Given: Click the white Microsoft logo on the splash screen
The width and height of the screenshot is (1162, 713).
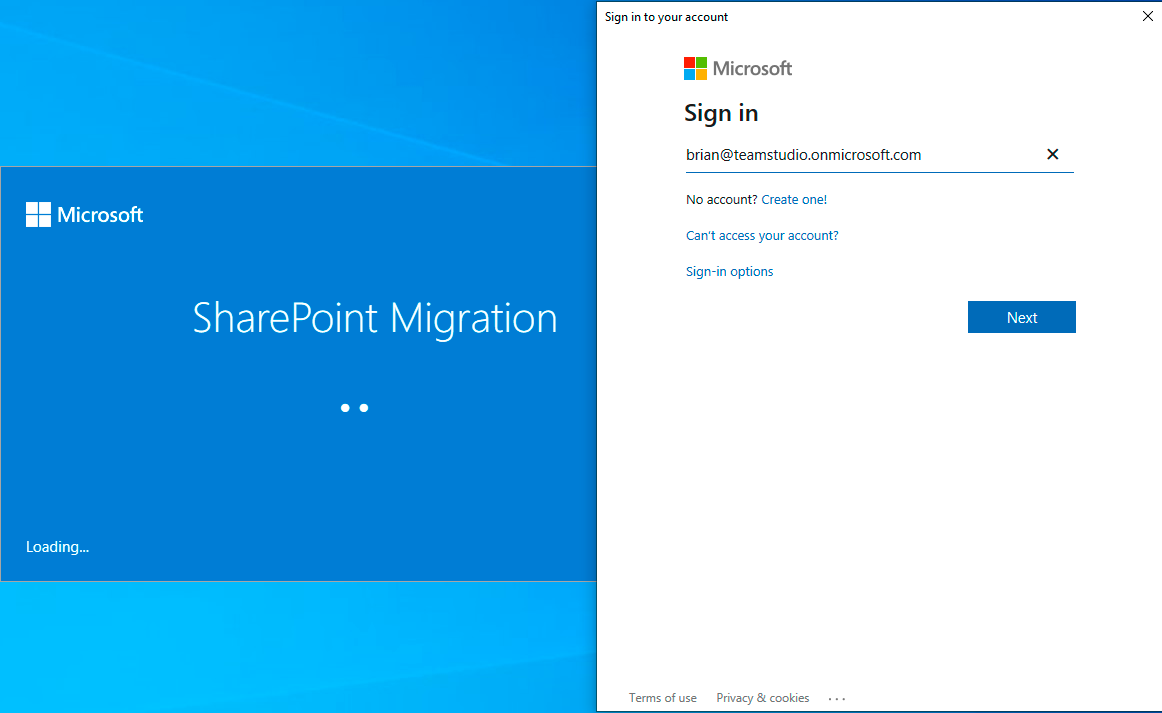Looking at the screenshot, I should pos(84,215).
